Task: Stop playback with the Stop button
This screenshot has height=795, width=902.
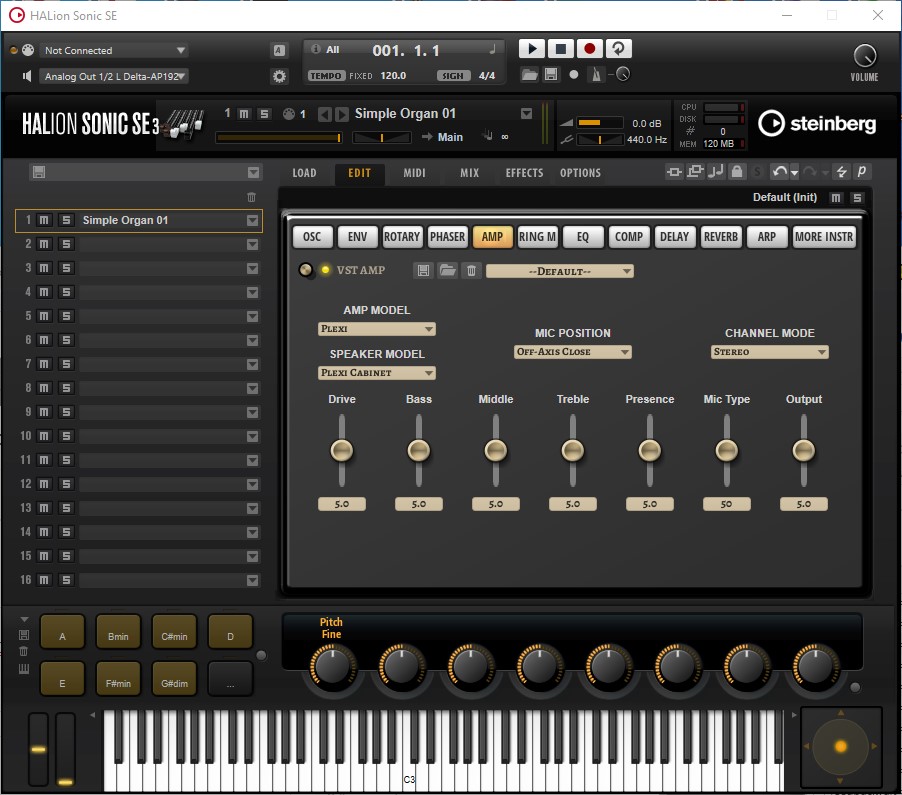Action: pos(560,49)
